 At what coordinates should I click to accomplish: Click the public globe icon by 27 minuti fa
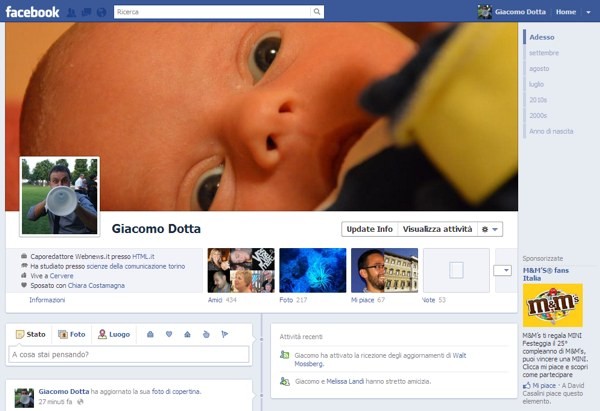click(80, 402)
